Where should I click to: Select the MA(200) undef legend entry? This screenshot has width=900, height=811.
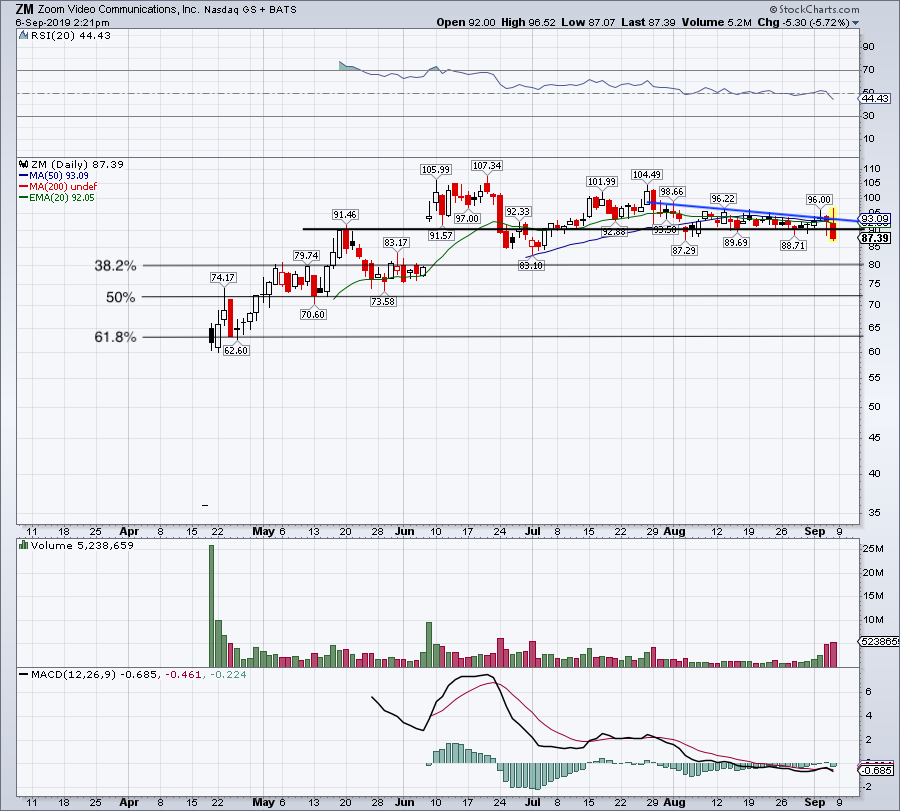(58, 187)
